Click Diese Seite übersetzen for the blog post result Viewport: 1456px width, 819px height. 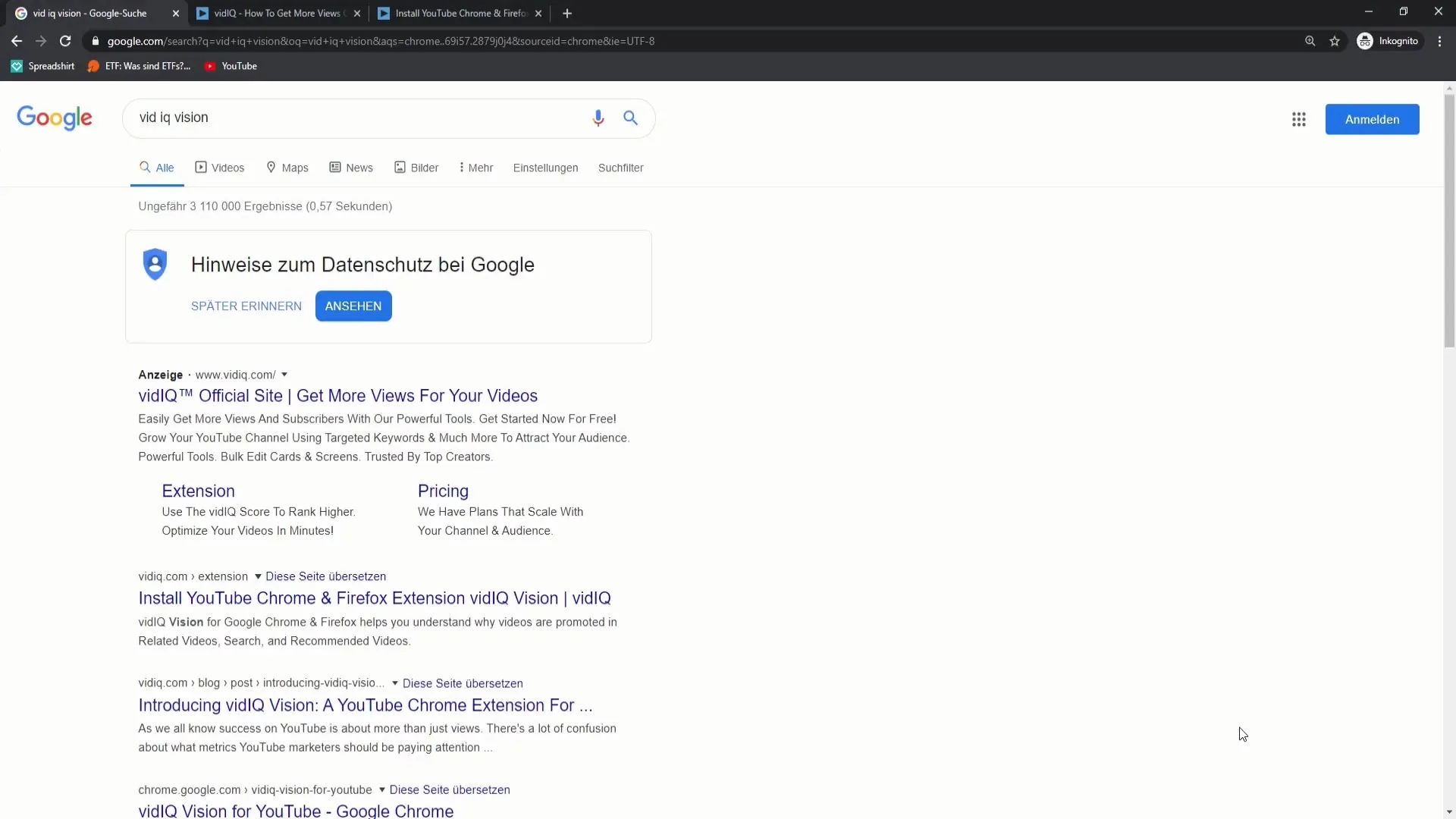click(x=463, y=683)
